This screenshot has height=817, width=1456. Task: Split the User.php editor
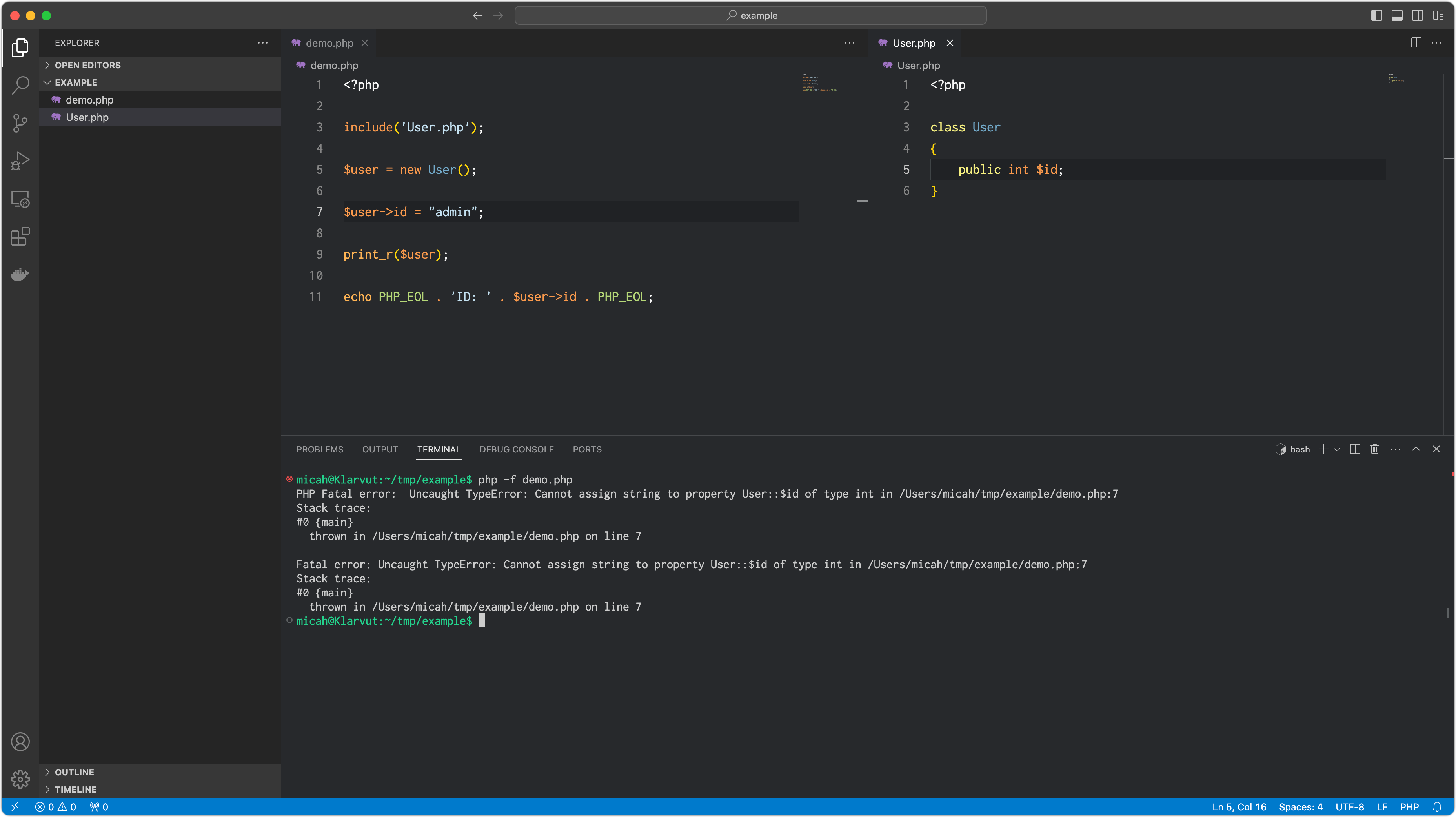pyautogui.click(x=1416, y=42)
